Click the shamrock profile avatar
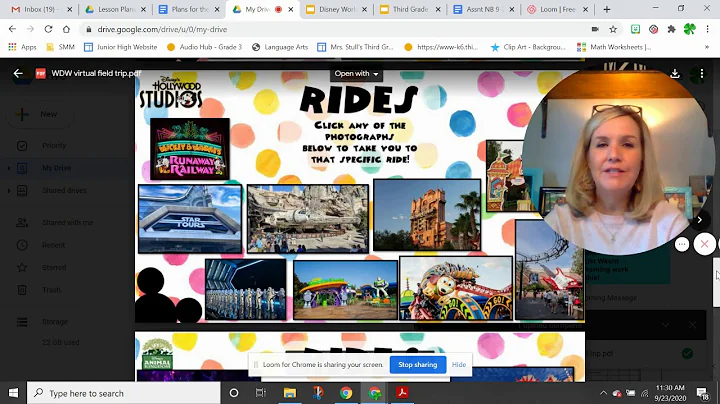This screenshot has width=720, height=404. tap(689, 29)
